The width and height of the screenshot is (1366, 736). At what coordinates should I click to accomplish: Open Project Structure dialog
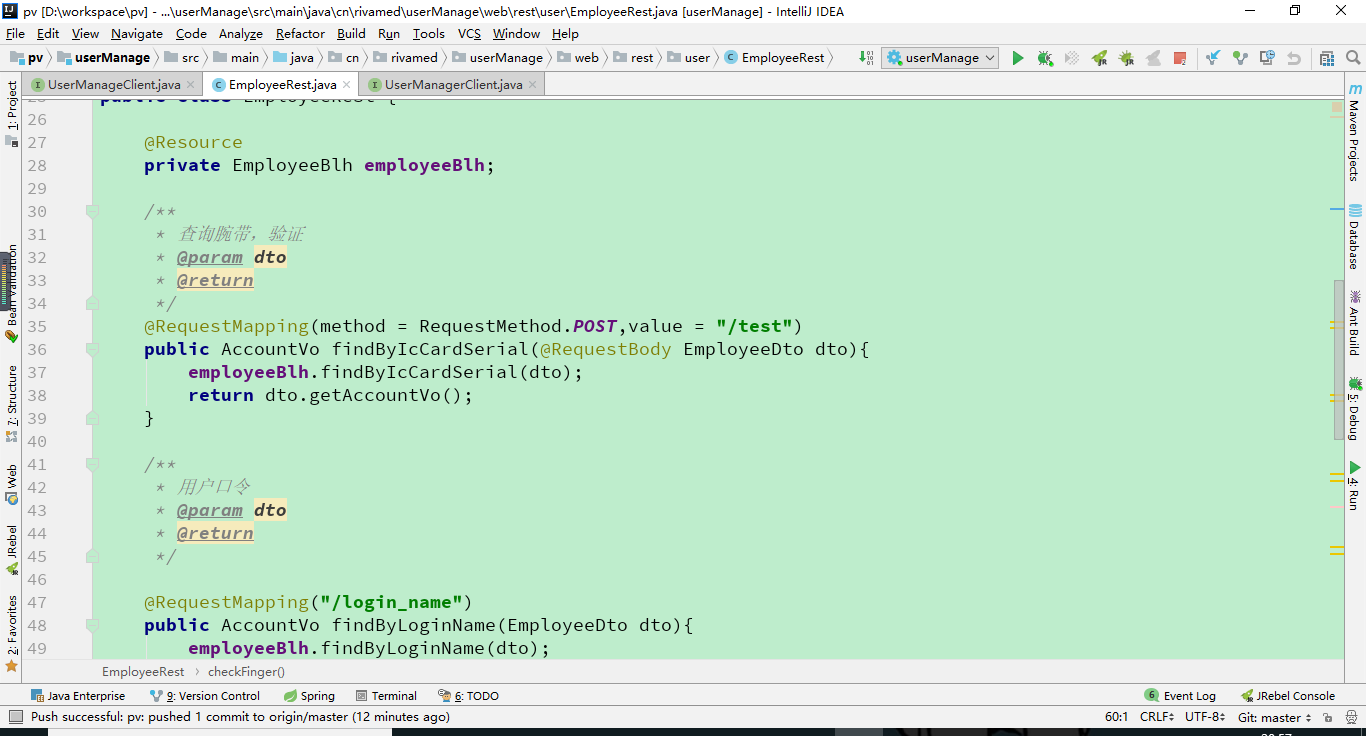pos(1327,58)
